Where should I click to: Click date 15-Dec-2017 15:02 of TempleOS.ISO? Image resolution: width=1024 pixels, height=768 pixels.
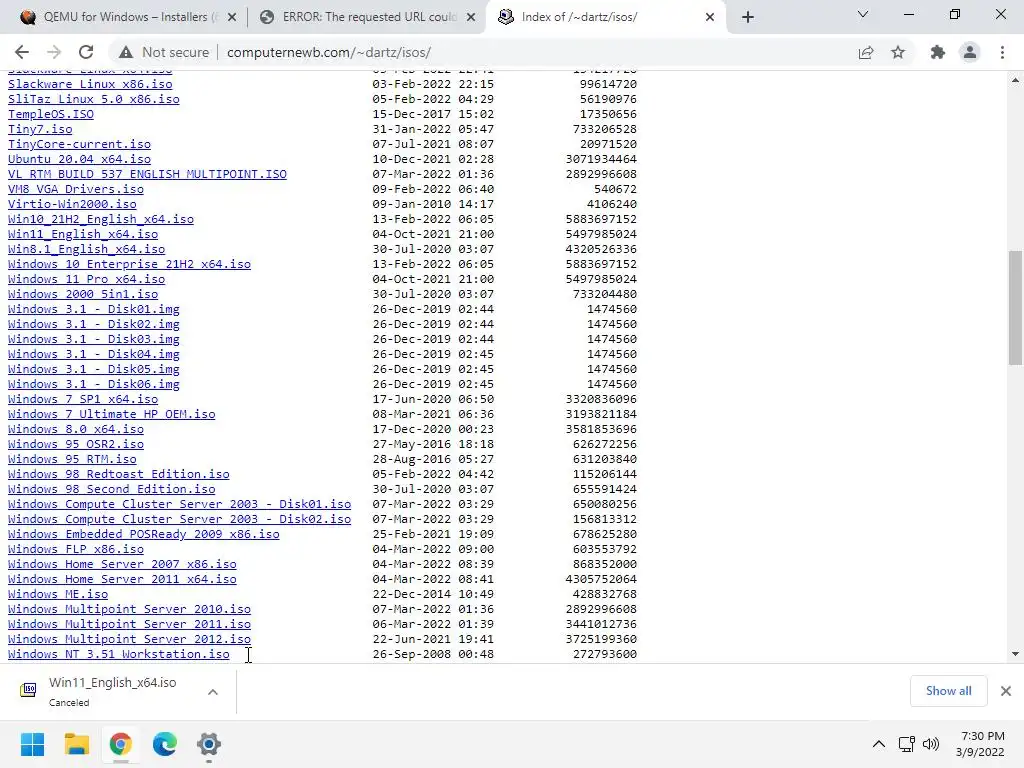click(x=433, y=114)
